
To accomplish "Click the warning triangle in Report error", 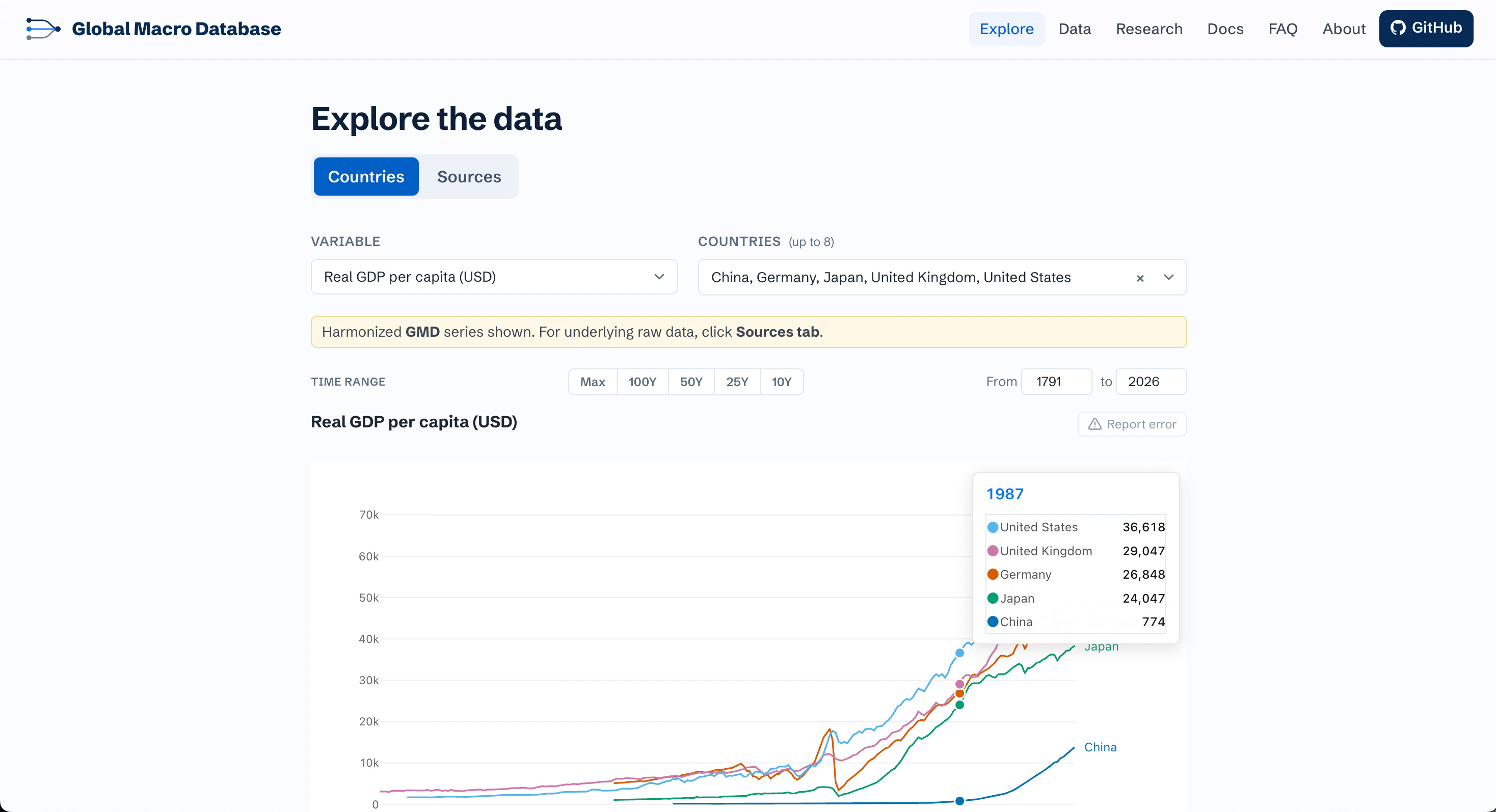I will [x=1094, y=424].
